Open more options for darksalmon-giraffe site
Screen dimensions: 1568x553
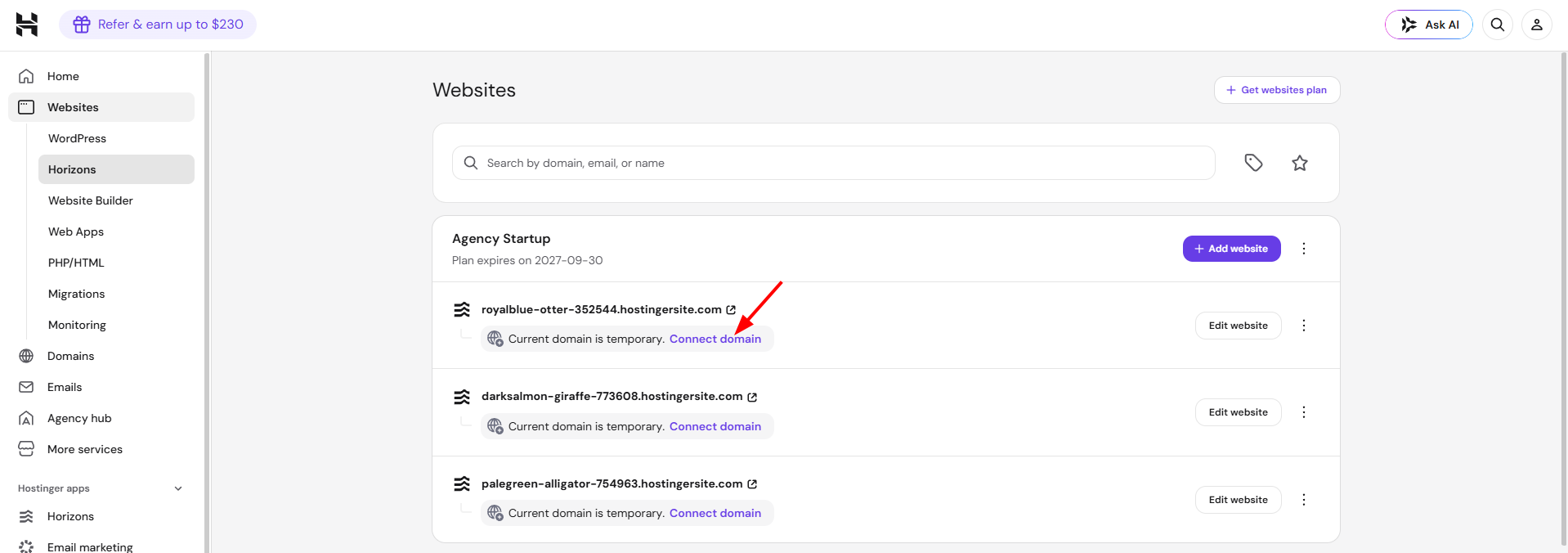coord(1304,412)
